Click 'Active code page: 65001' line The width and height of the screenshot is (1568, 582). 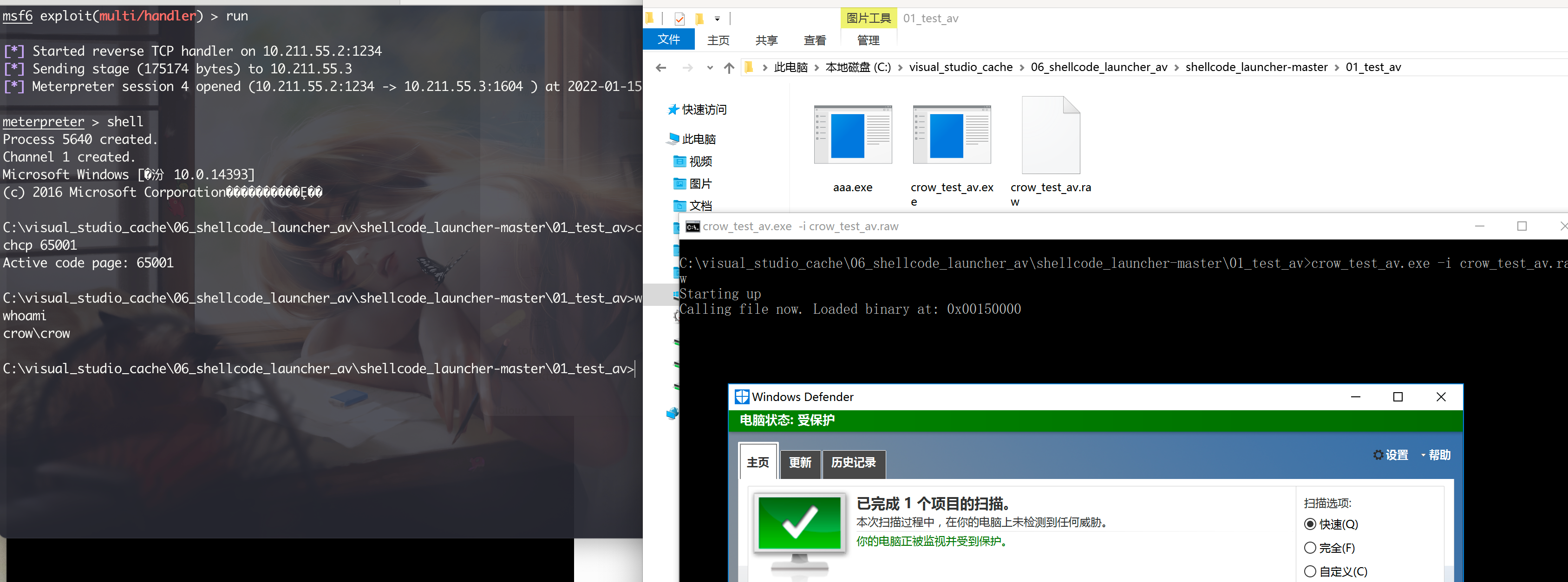click(88, 263)
